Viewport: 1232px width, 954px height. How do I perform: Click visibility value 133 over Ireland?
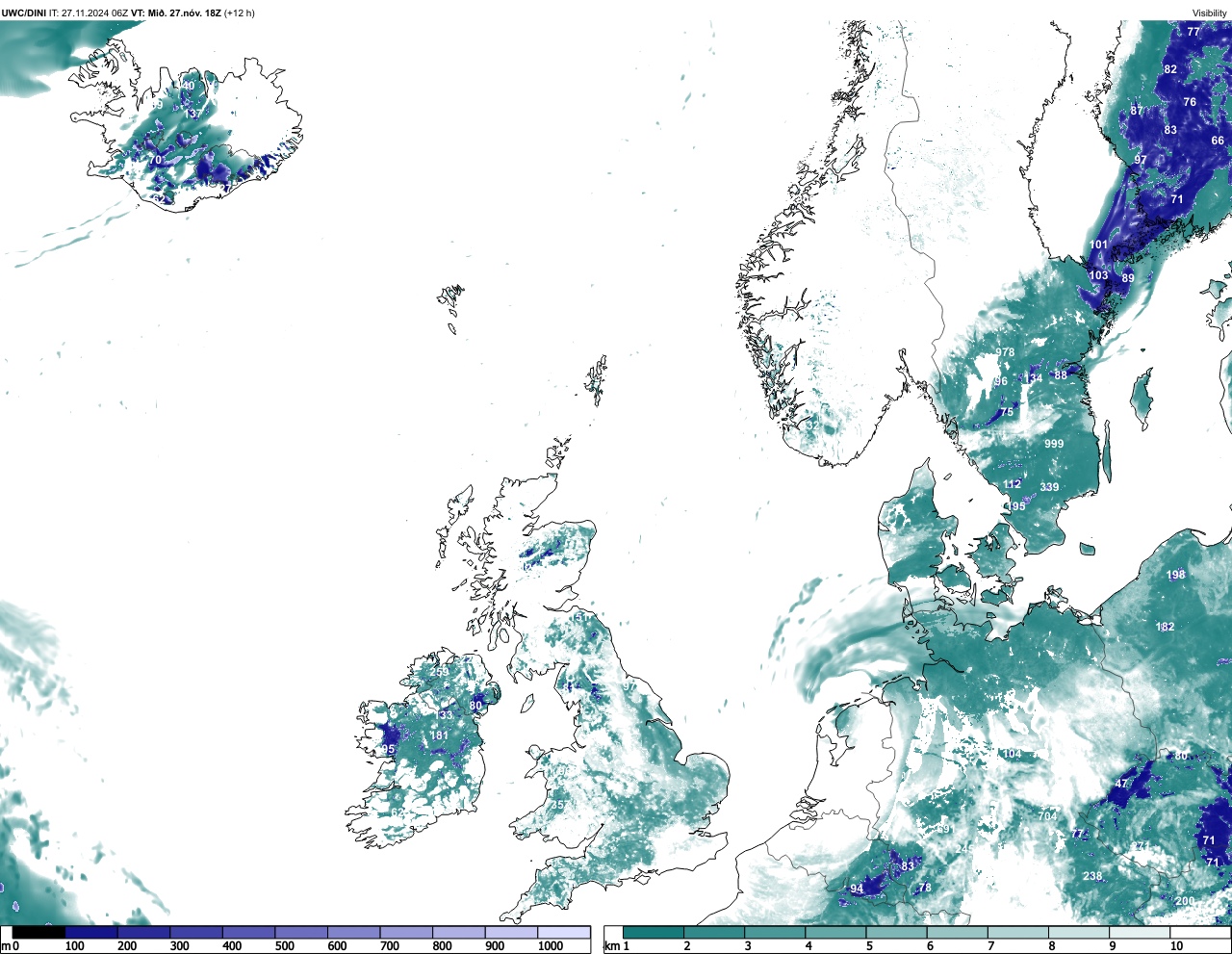click(444, 715)
